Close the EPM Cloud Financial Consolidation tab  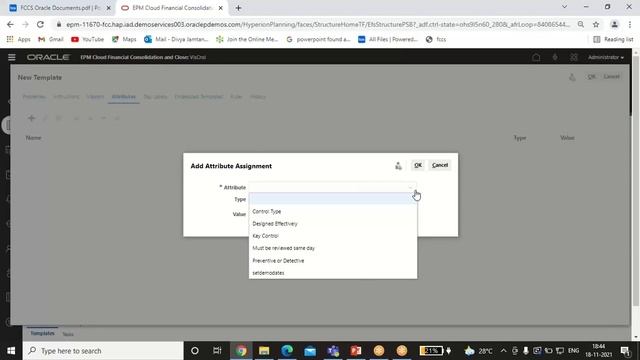(221, 8)
